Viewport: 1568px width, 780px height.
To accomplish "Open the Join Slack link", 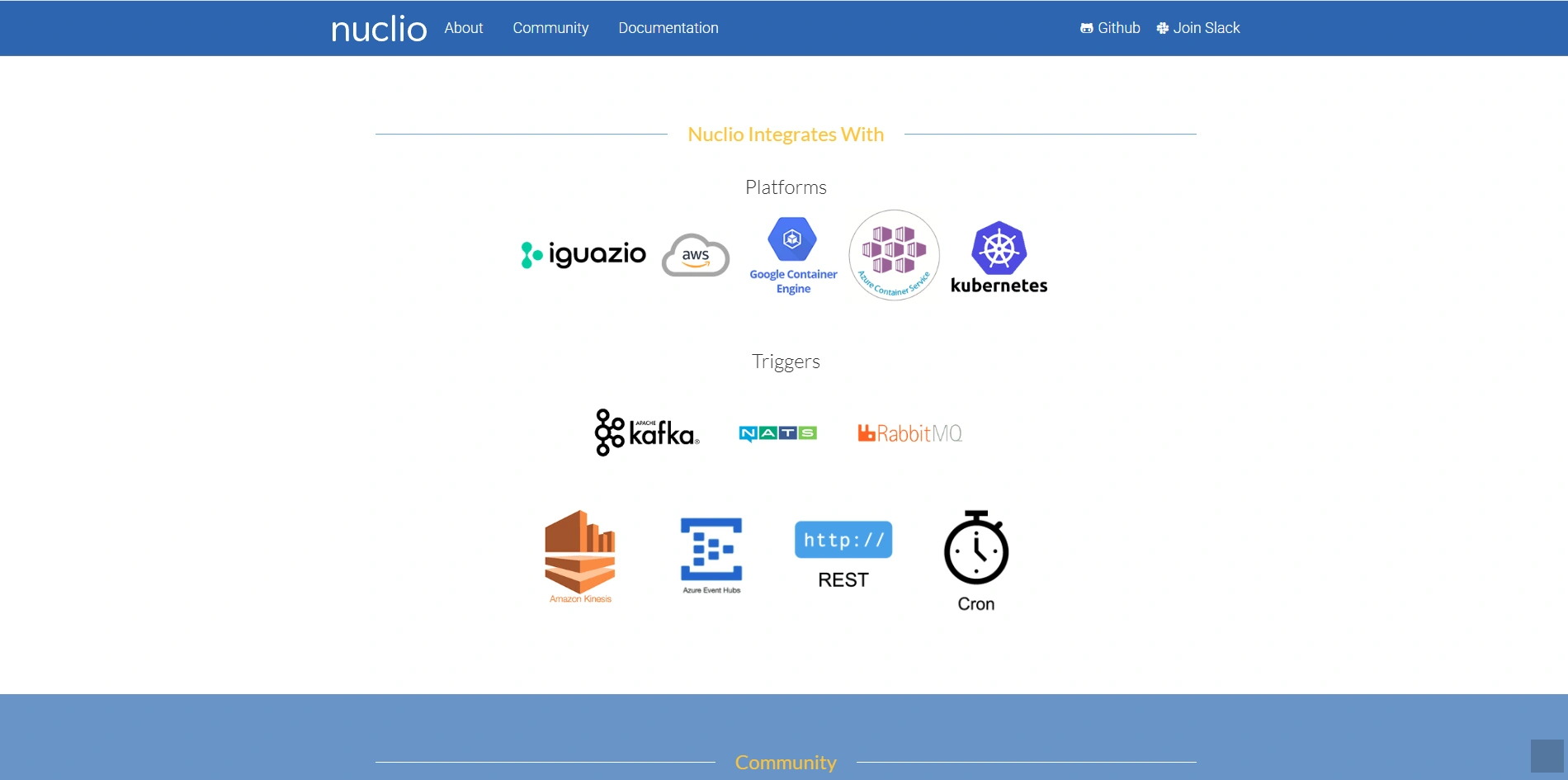I will (1198, 28).
